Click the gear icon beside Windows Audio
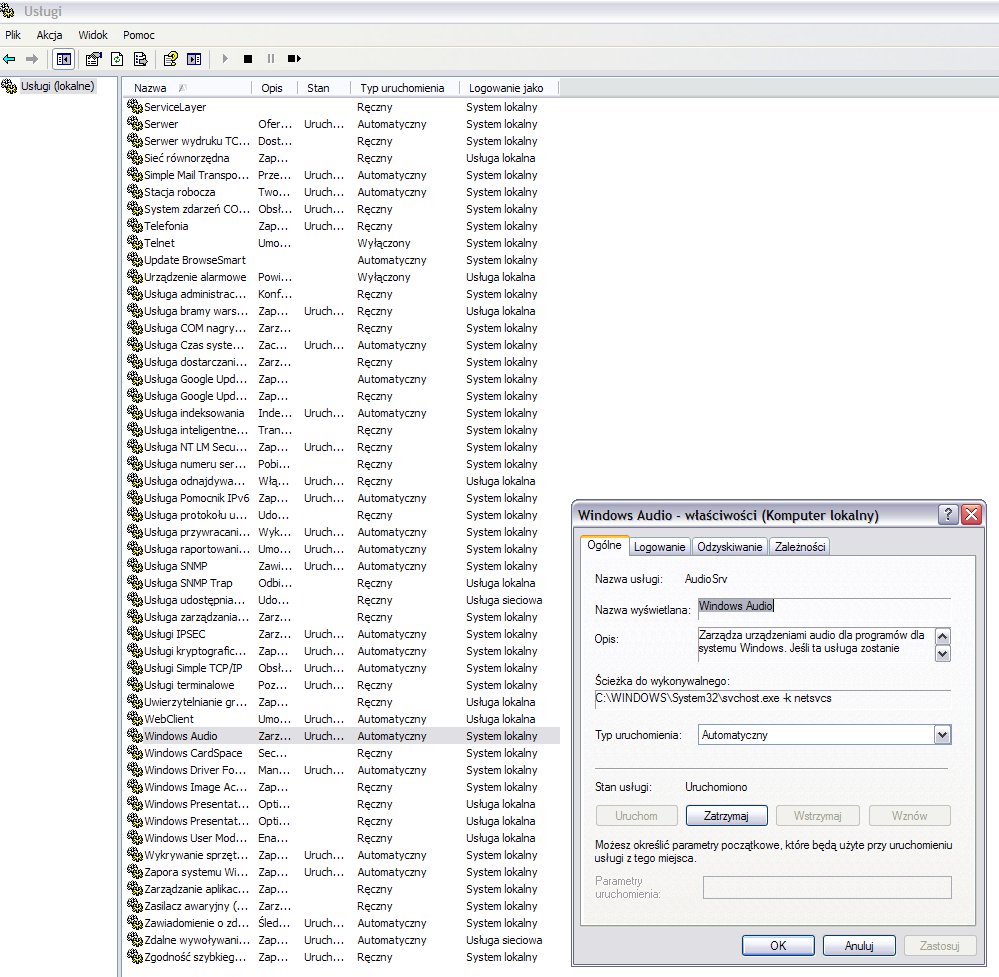 coord(134,735)
